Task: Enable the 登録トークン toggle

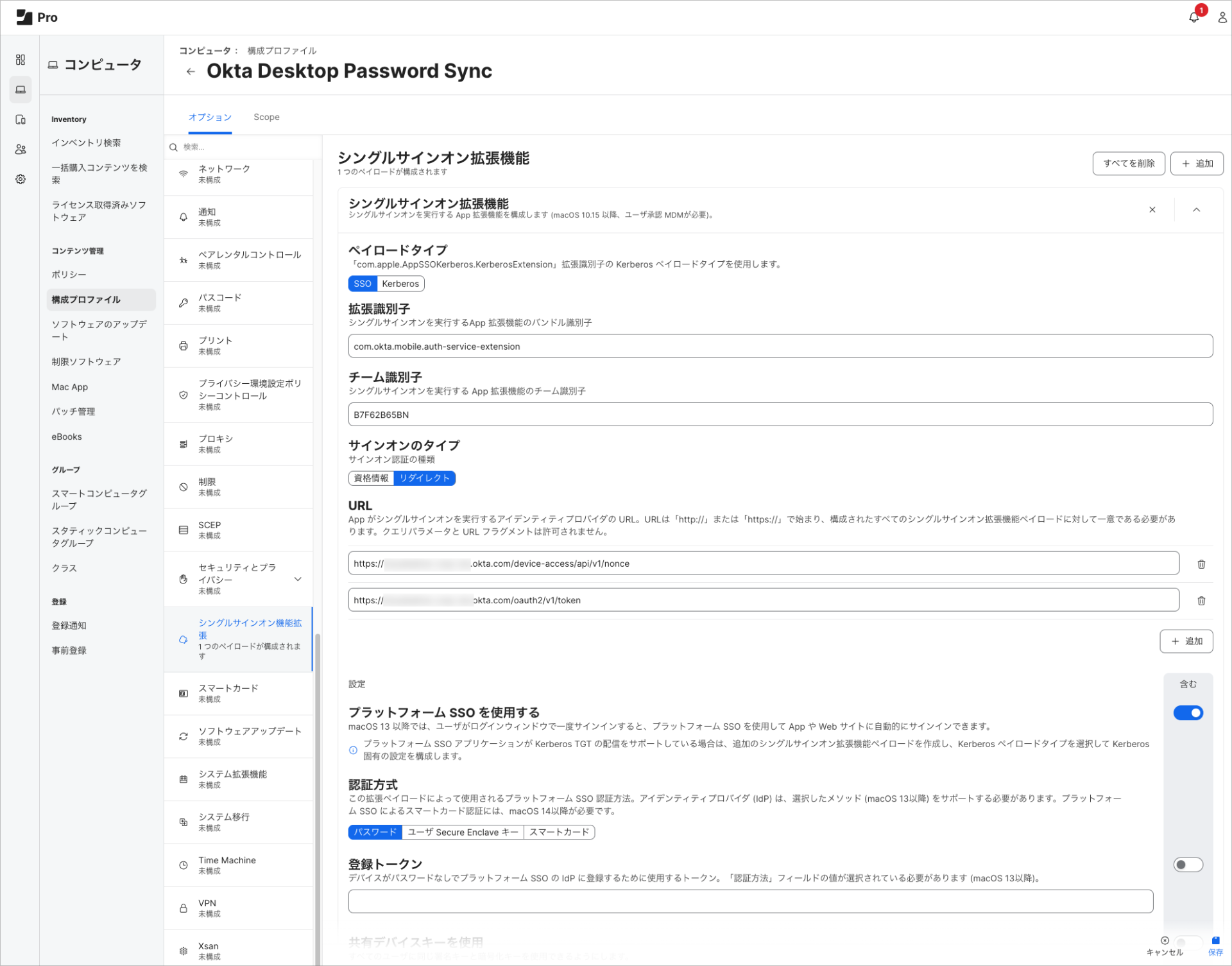Action: click(x=1188, y=865)
